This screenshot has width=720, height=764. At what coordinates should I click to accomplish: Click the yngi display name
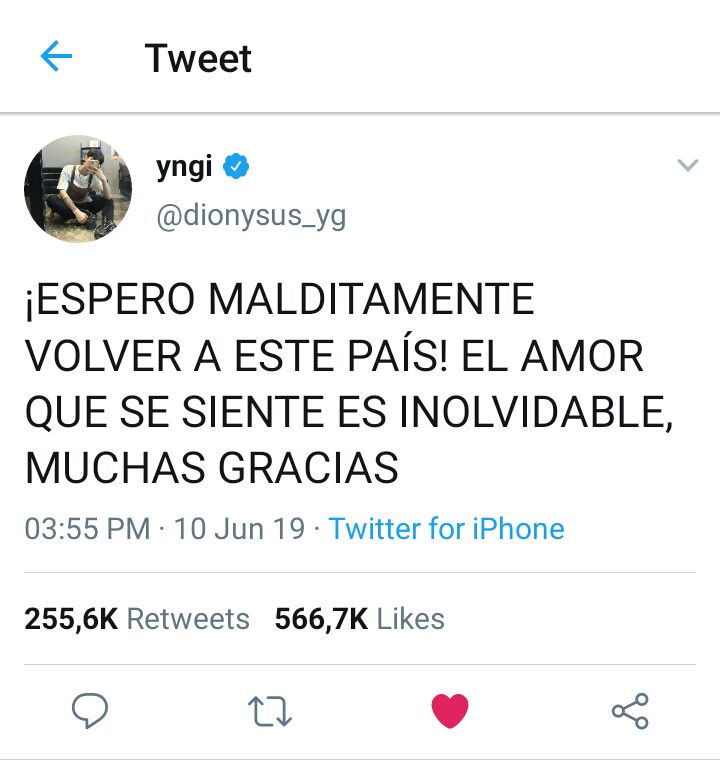pyautogui.click(x=184, y=167)
